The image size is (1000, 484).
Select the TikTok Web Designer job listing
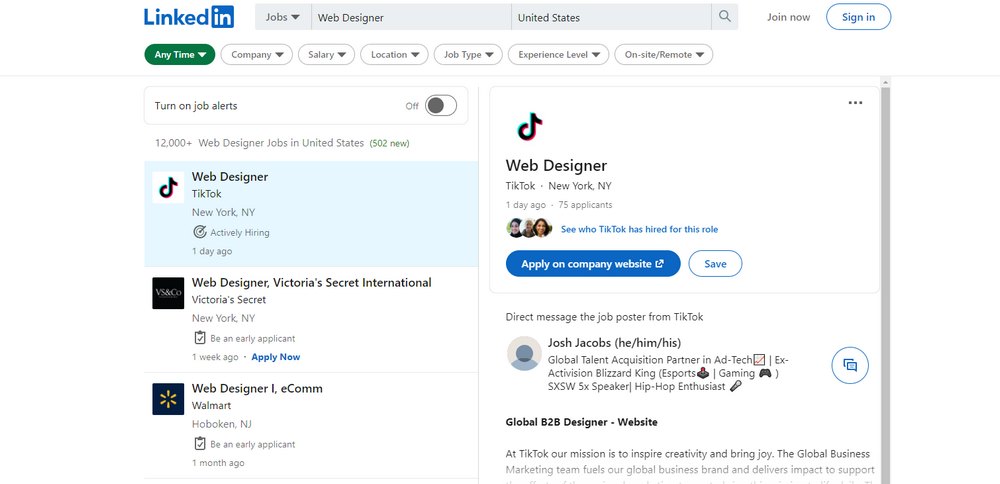pos(311,214)
